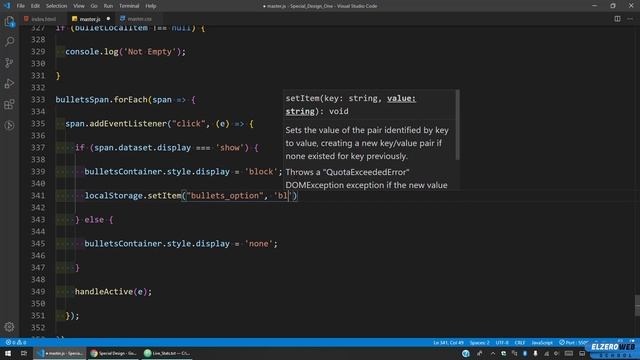Viewport: 640px width, 360px height.
Task: Open the Chrome Special Design taskbar button
Action: (113, 353)
